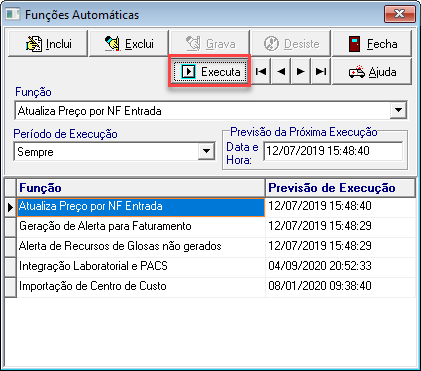Open Ajuda help
421x371 pixels.
coord(372,72)
